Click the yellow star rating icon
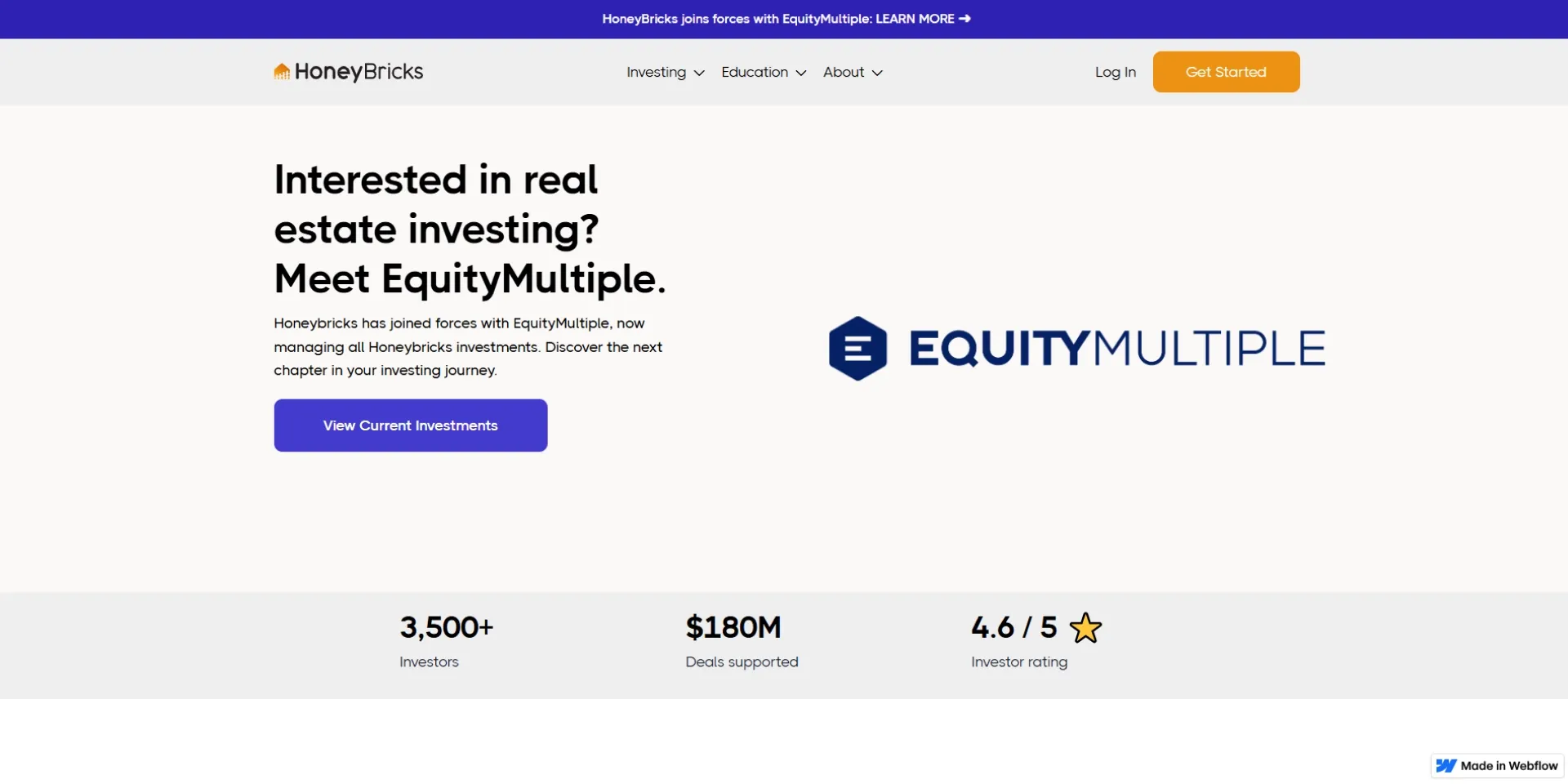This screenshot has width=1568, height=784. 1085,628
